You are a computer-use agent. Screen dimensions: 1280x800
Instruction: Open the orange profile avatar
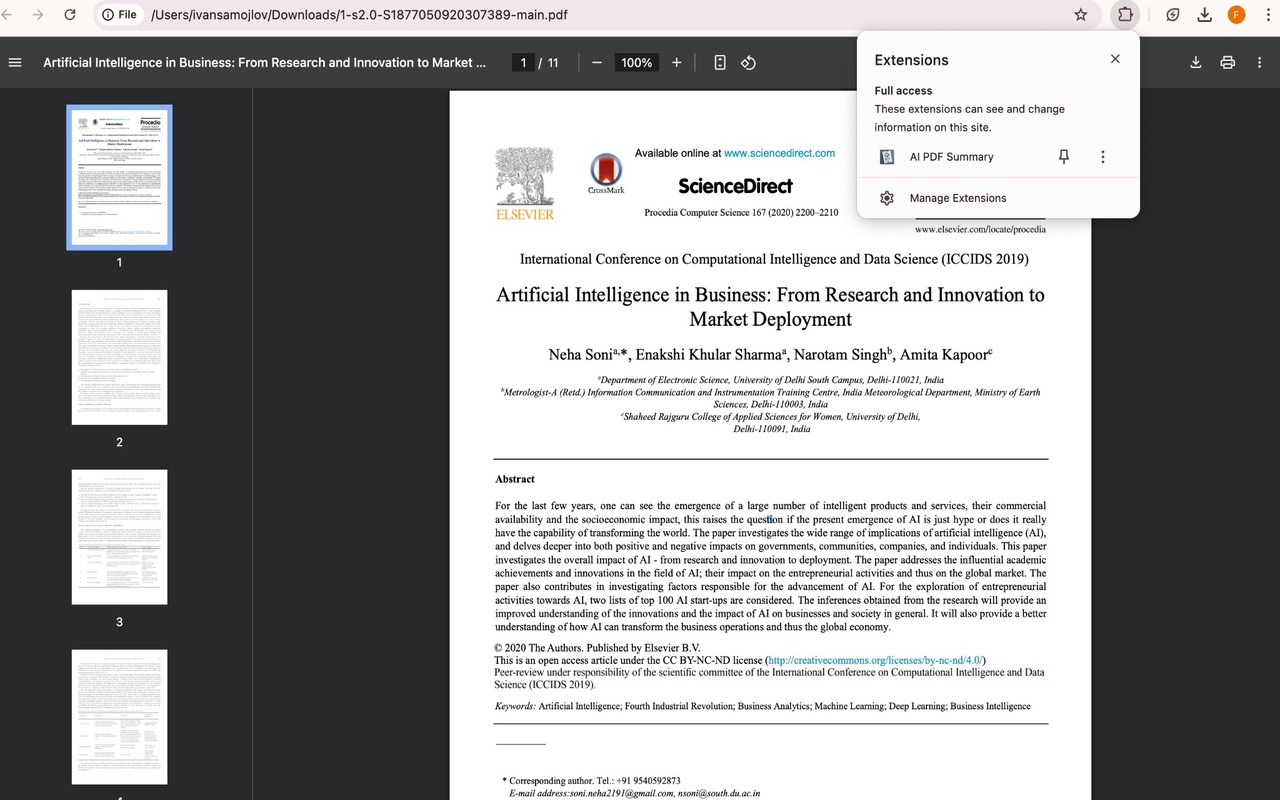click(x=1237, y=15)
